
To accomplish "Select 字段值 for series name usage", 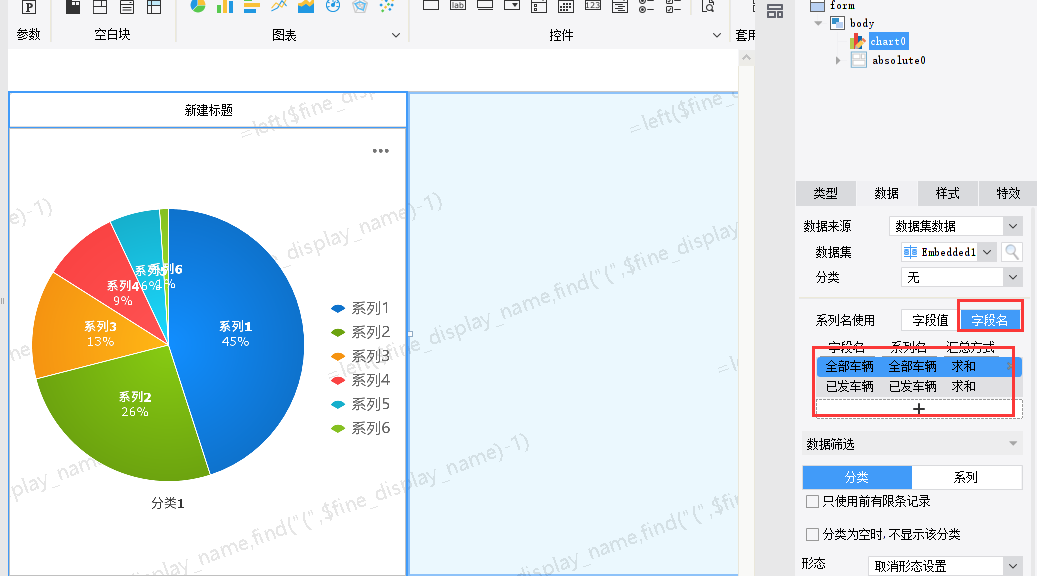I will pyautogui.click(x=929, y=320).
